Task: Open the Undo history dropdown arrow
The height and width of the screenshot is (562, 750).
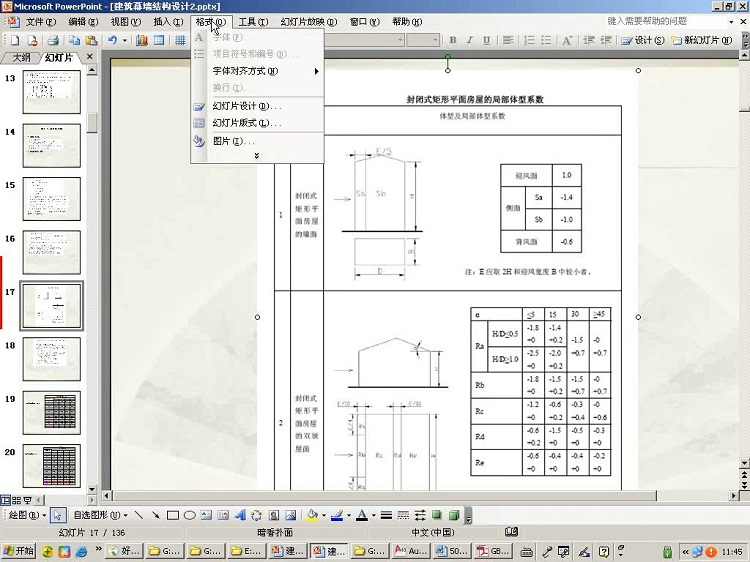Action: (124, 41)
